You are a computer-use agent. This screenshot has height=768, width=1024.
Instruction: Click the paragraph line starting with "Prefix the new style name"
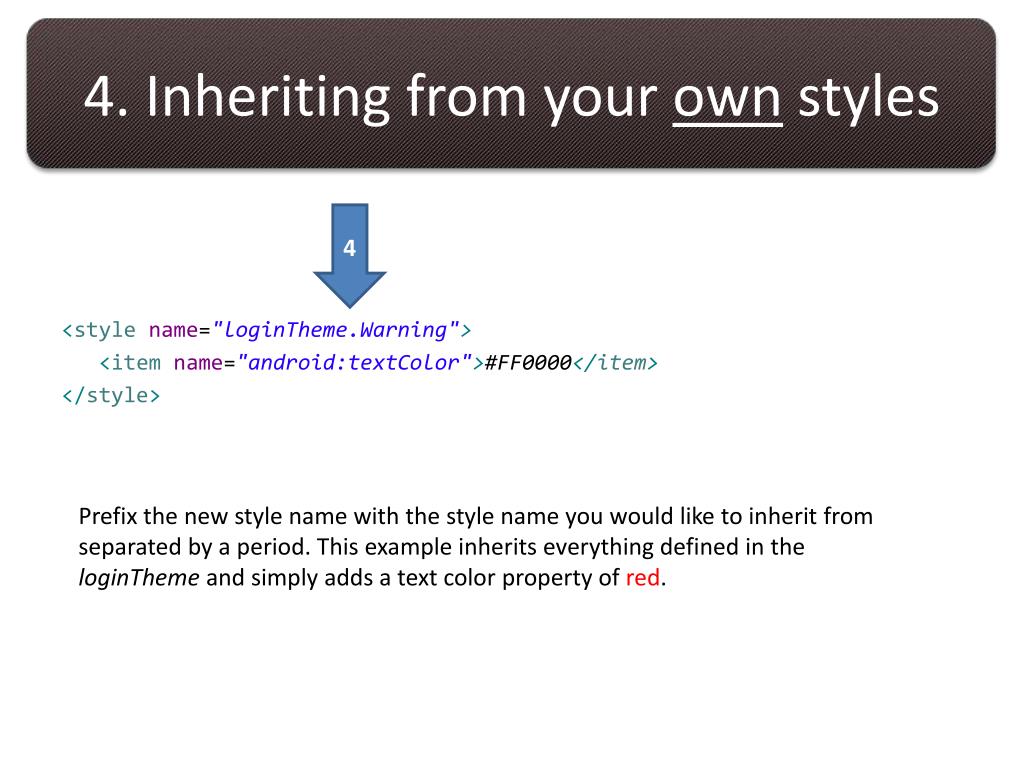(x=475, y=516)
